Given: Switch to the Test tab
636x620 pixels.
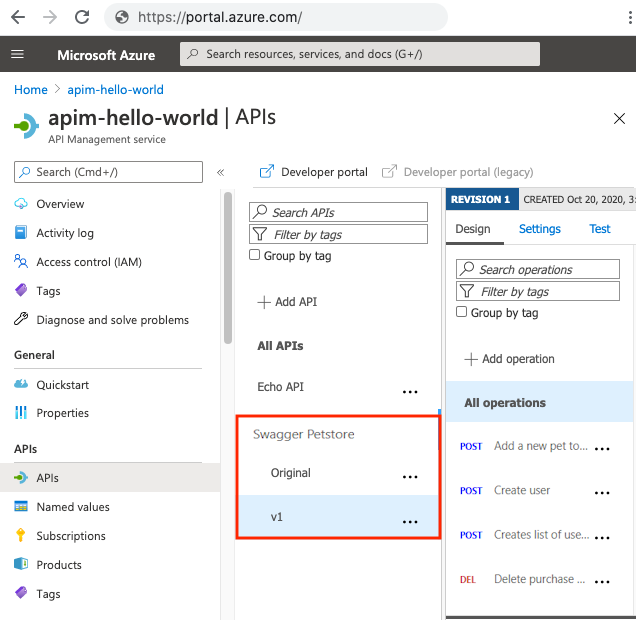Looking at the screenshot, I should 599,229.
